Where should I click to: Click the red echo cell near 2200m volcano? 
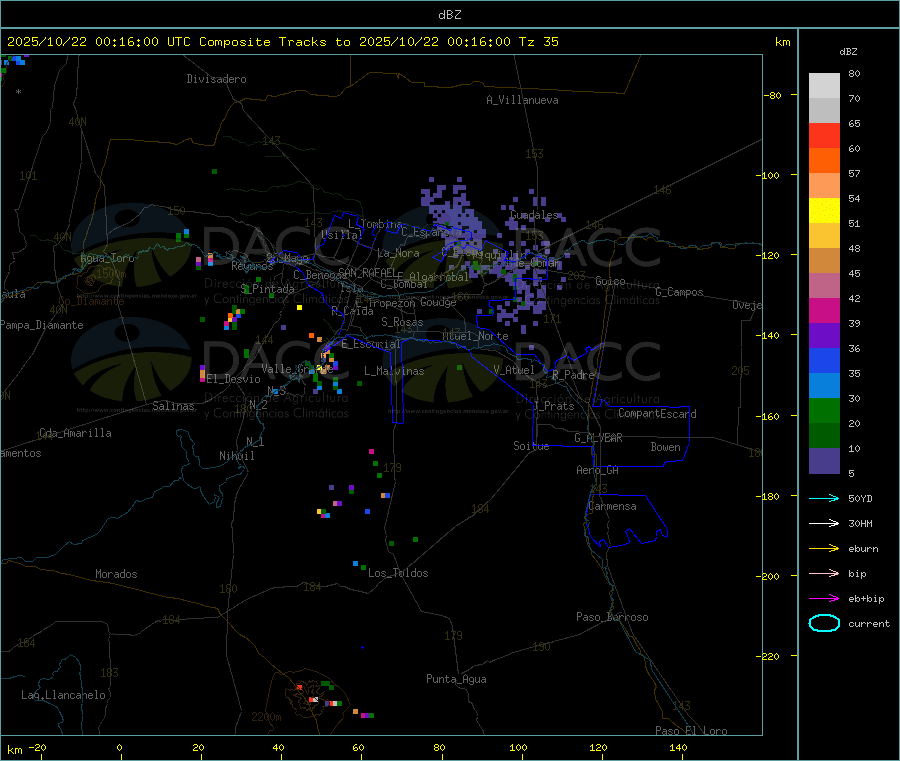pyautogui.click(x=299, y=687)
